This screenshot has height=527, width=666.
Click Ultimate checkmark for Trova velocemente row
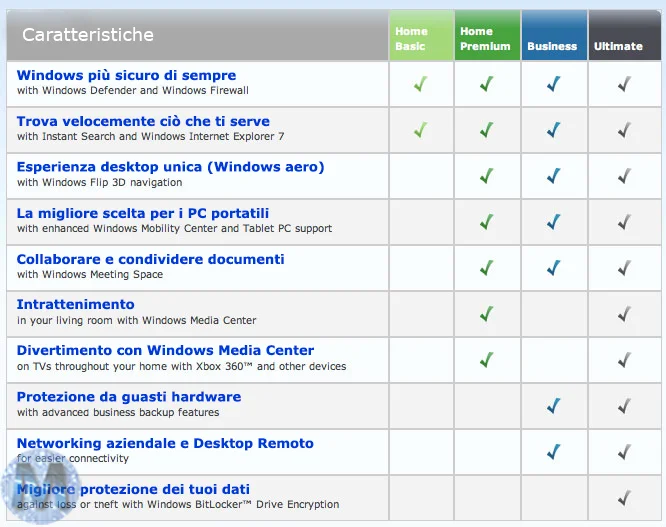pyautogui.click(x=624, y=130)
